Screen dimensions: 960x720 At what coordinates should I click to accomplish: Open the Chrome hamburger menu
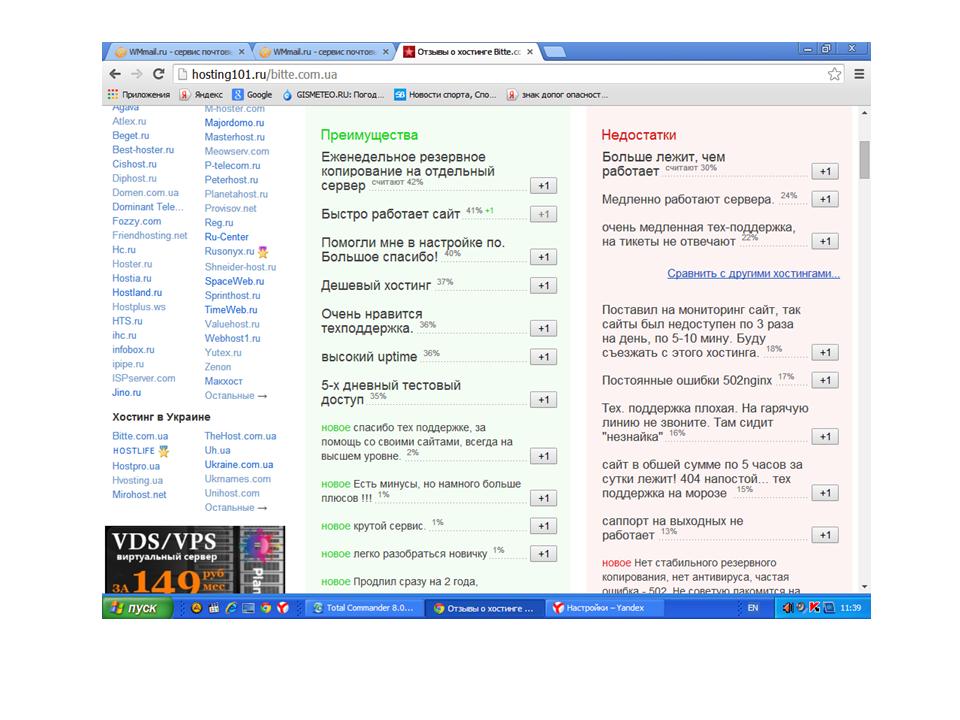pos(859,74)
